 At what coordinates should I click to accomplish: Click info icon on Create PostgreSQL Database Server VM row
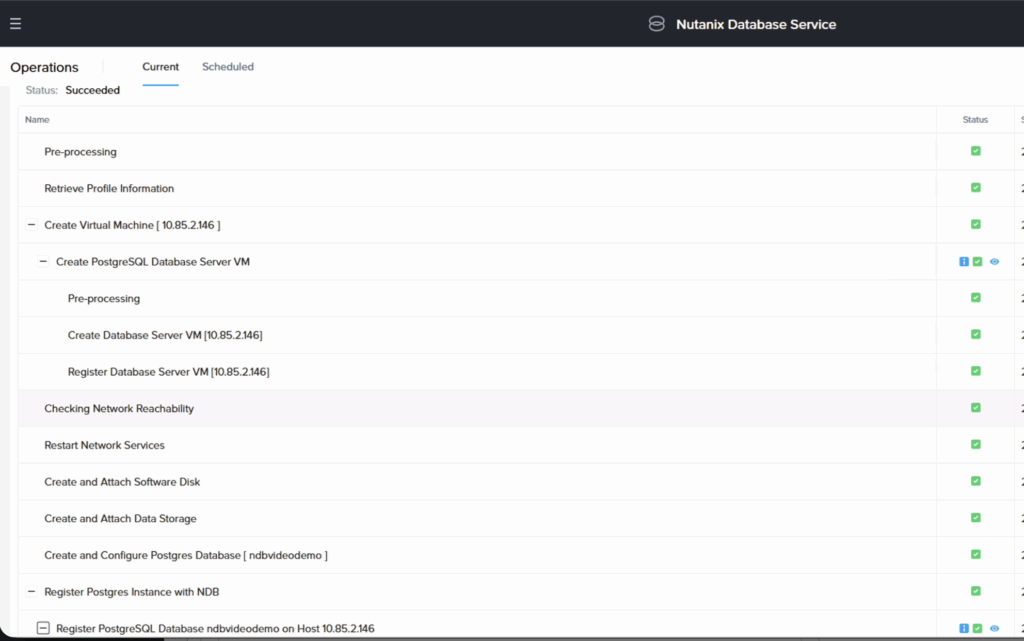coord(964,262)
